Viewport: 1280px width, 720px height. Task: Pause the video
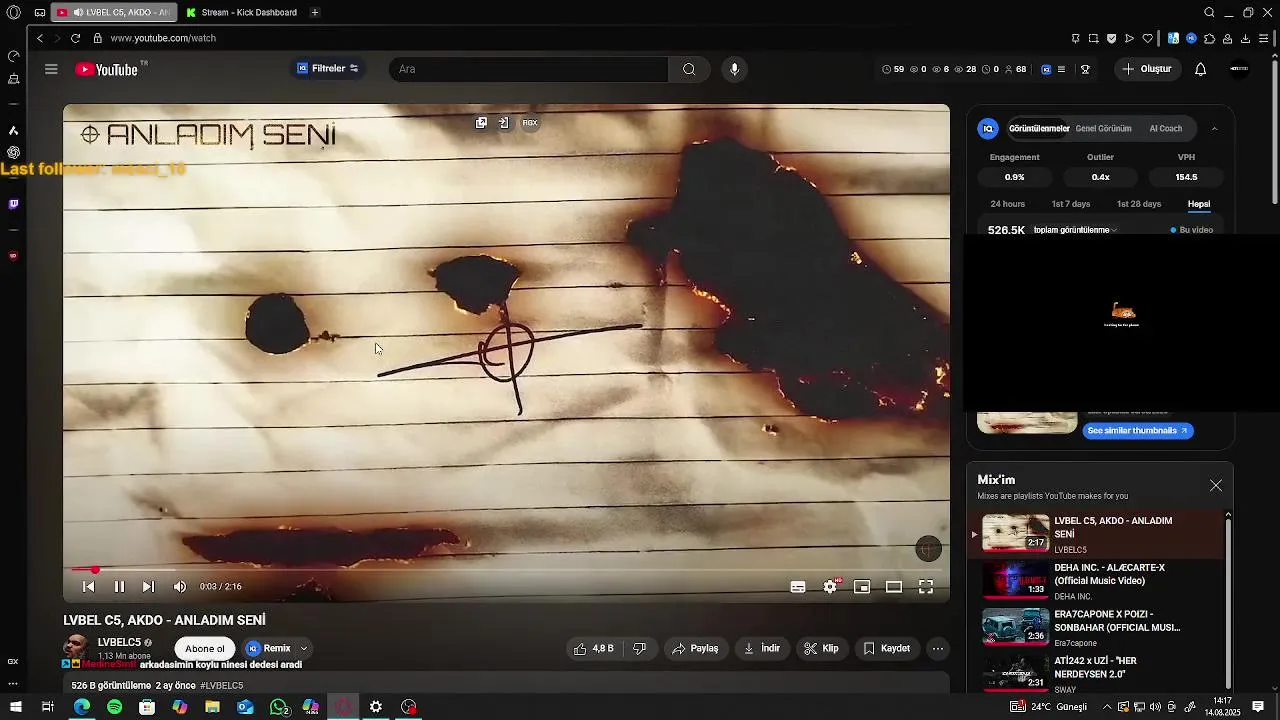point(119,587)
